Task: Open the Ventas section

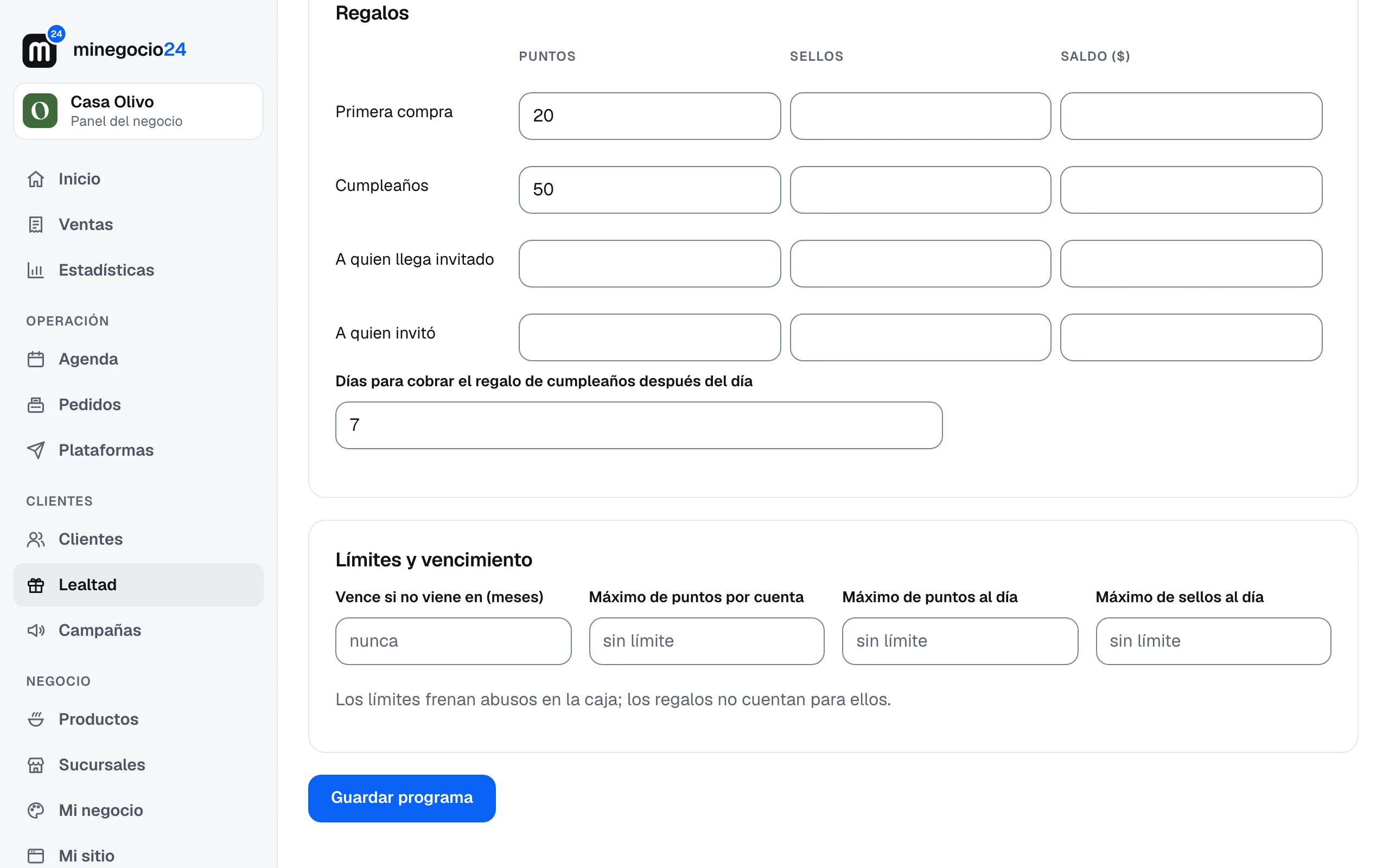Action: [138, 225]
